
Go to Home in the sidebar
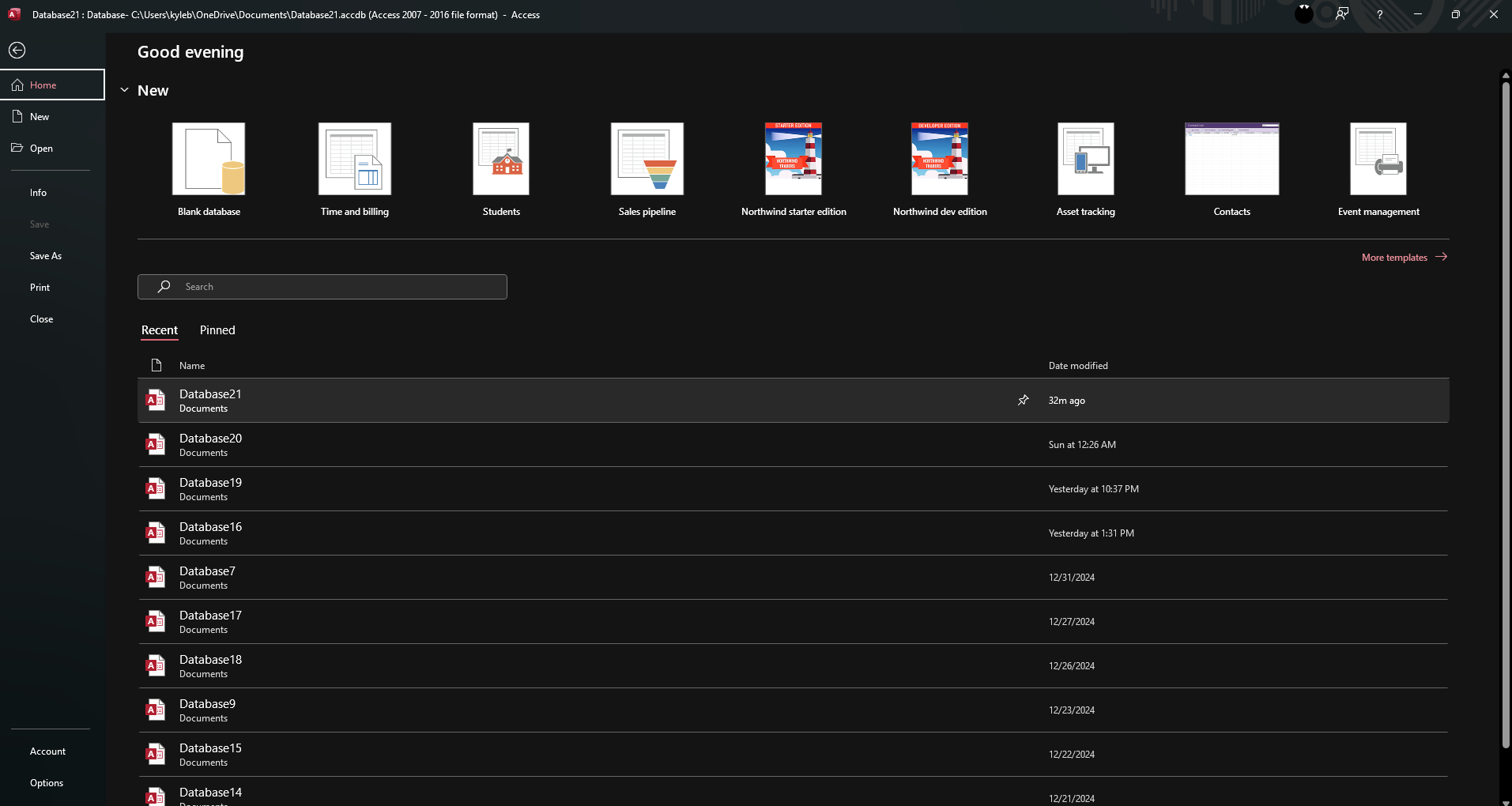coord(52,85)
